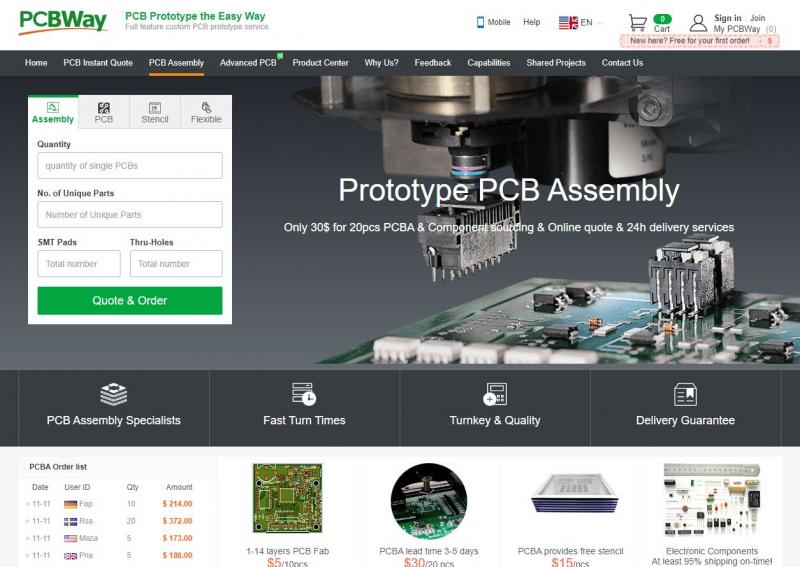The width and height of the screenshot is (800, 567).
Task: Focus the Thru-Holes total number field
Action: coord(176,264)
